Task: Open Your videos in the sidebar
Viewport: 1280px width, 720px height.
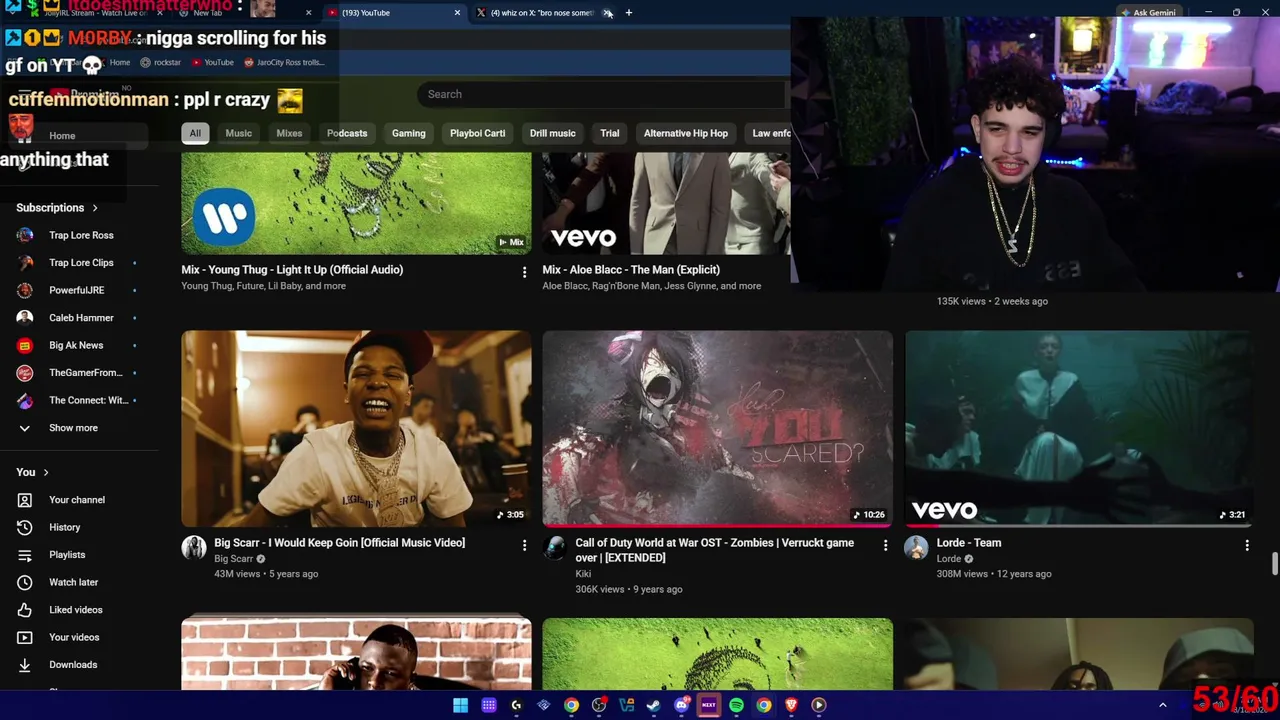Action: pyautogui.click(x=74, y=637)
